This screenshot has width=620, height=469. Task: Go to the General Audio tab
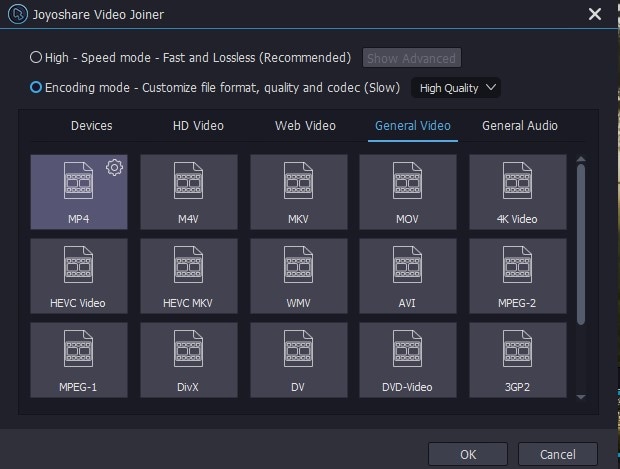(520, 126)
